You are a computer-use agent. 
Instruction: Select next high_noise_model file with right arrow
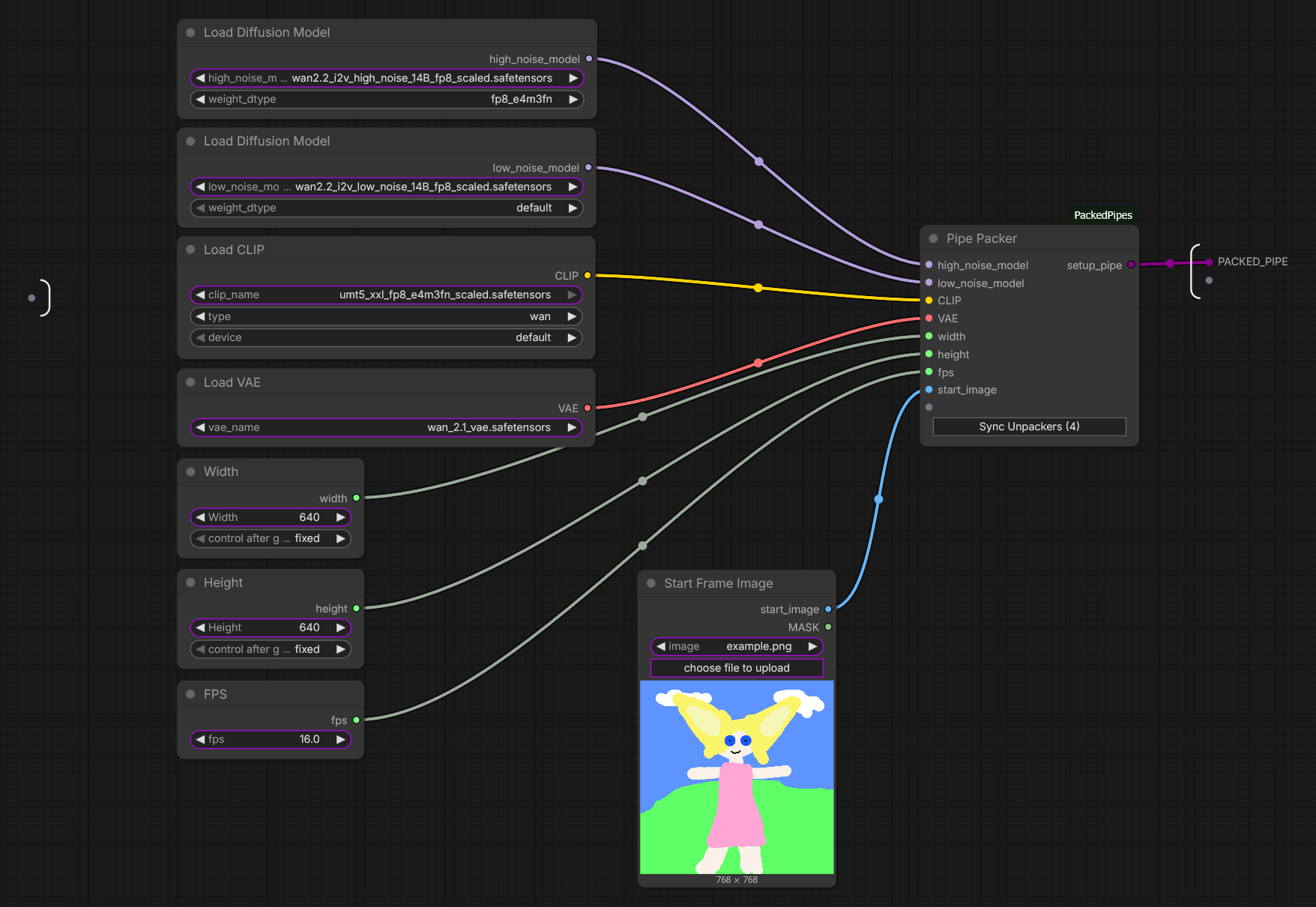click(x=573, y=78)
